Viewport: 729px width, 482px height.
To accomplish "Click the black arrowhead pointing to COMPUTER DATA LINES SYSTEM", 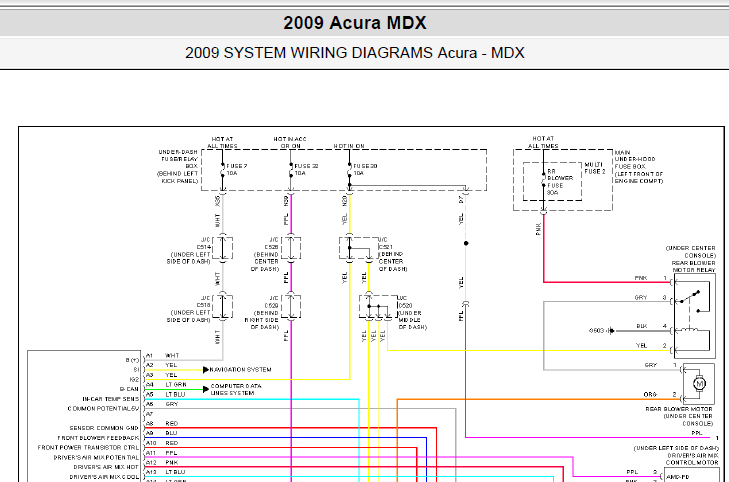I will 206,389.
